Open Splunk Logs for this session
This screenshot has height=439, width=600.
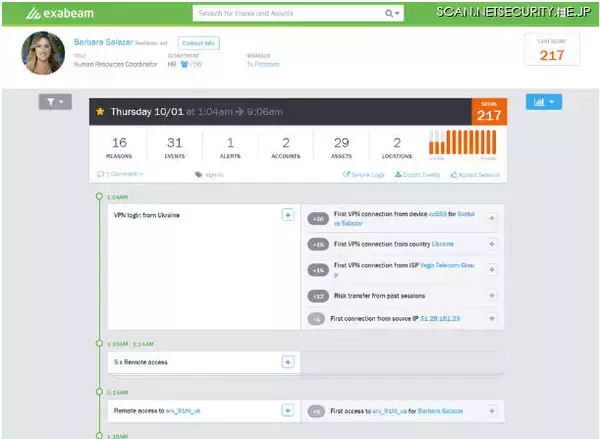364,174
